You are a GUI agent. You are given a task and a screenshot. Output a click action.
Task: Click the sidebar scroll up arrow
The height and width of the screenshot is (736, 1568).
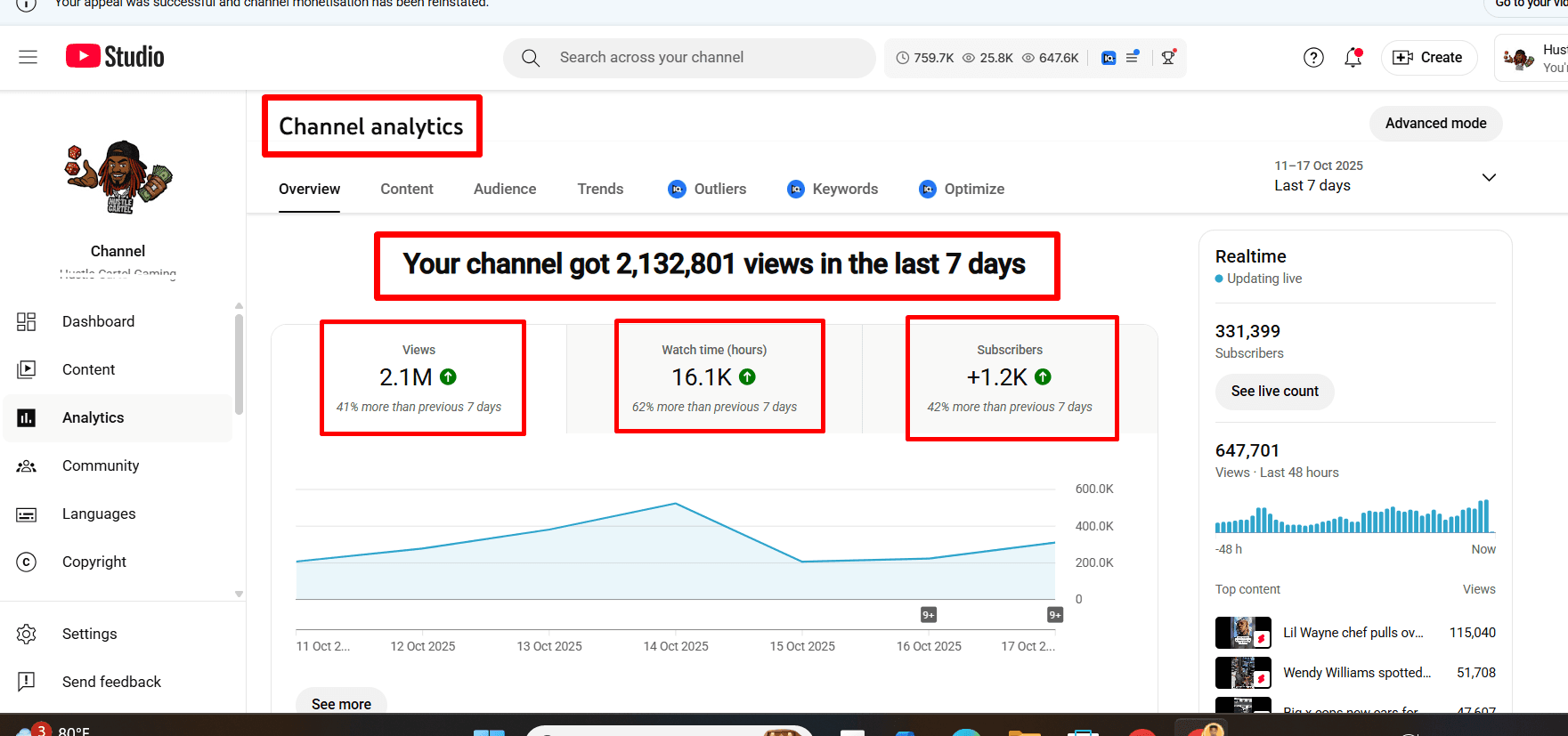tap(239, 305)
